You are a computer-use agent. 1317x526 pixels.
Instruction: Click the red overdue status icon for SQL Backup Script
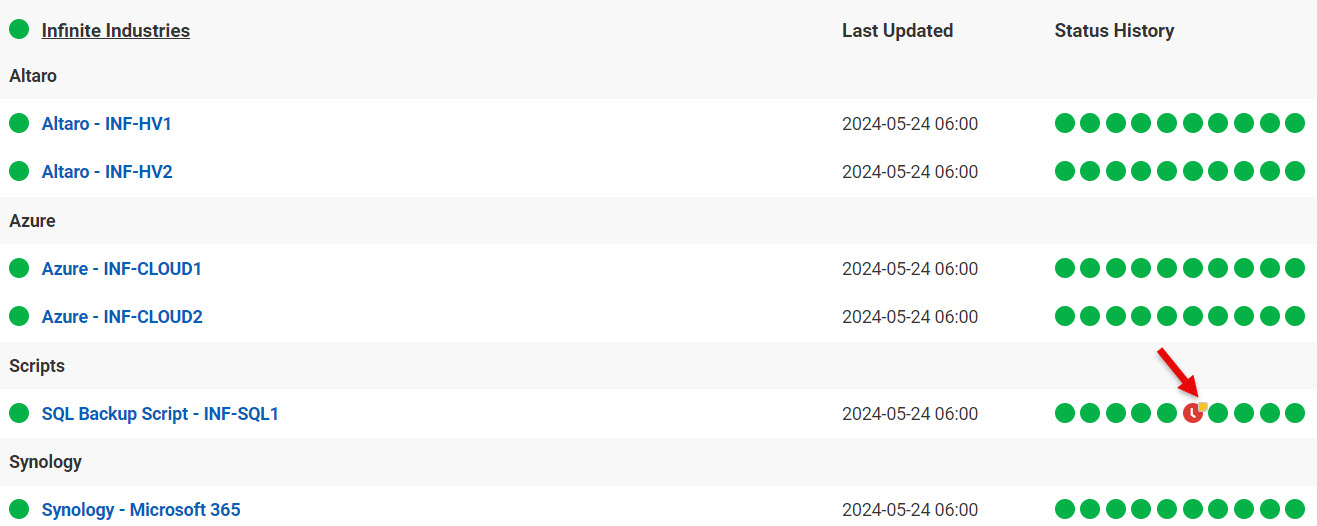(x=1192, y=413)
